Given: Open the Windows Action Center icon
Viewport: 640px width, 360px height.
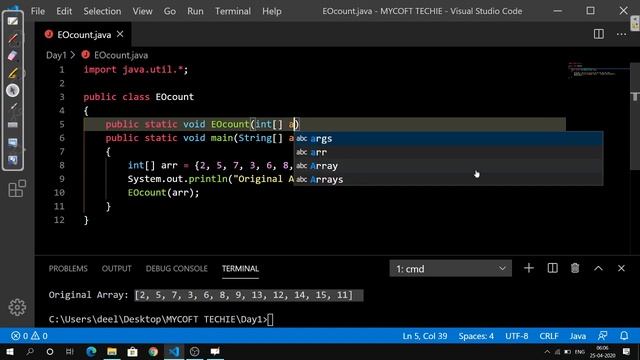Looking at the screenshot, I should [x=627, y=351].
